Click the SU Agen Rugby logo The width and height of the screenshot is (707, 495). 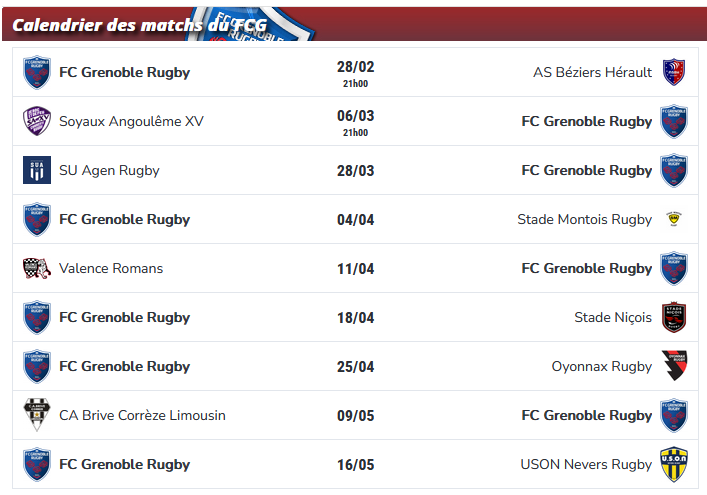37,170
